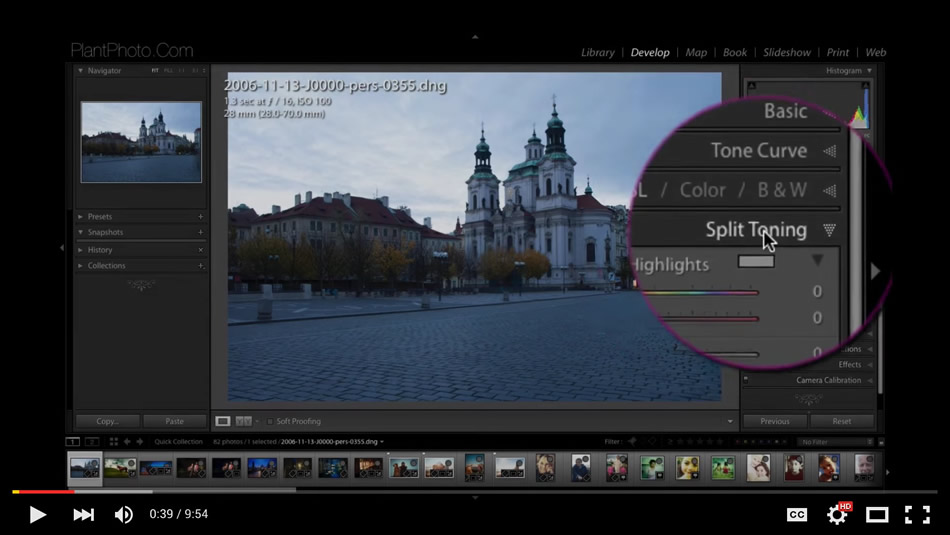Filter by flagged status icon
This screenshot has height=535, width=950.
point(632,442)
